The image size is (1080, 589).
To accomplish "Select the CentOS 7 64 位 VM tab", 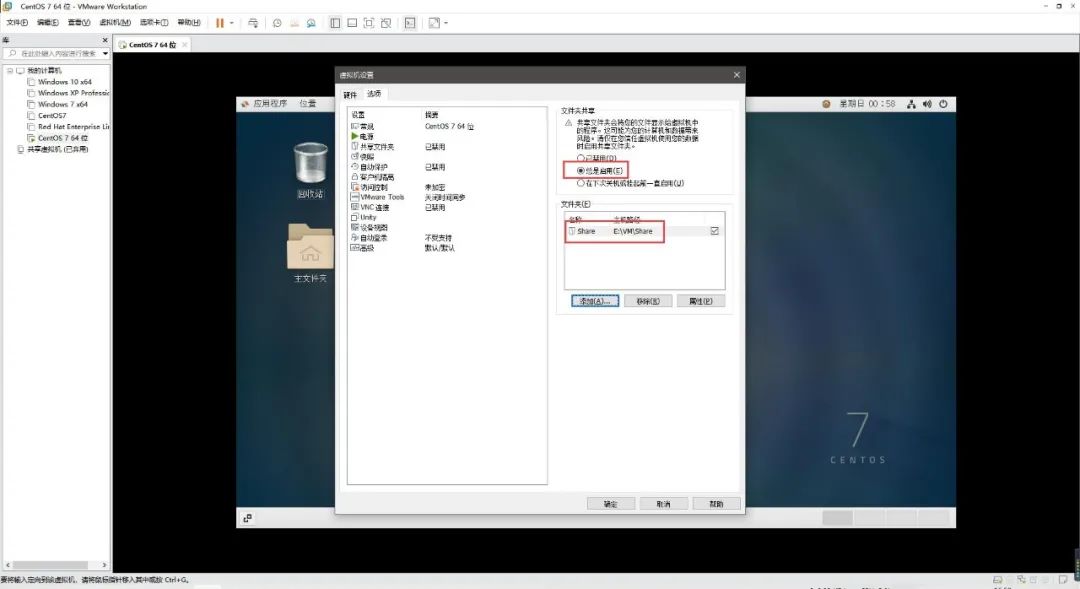I will tap(152, 45).
